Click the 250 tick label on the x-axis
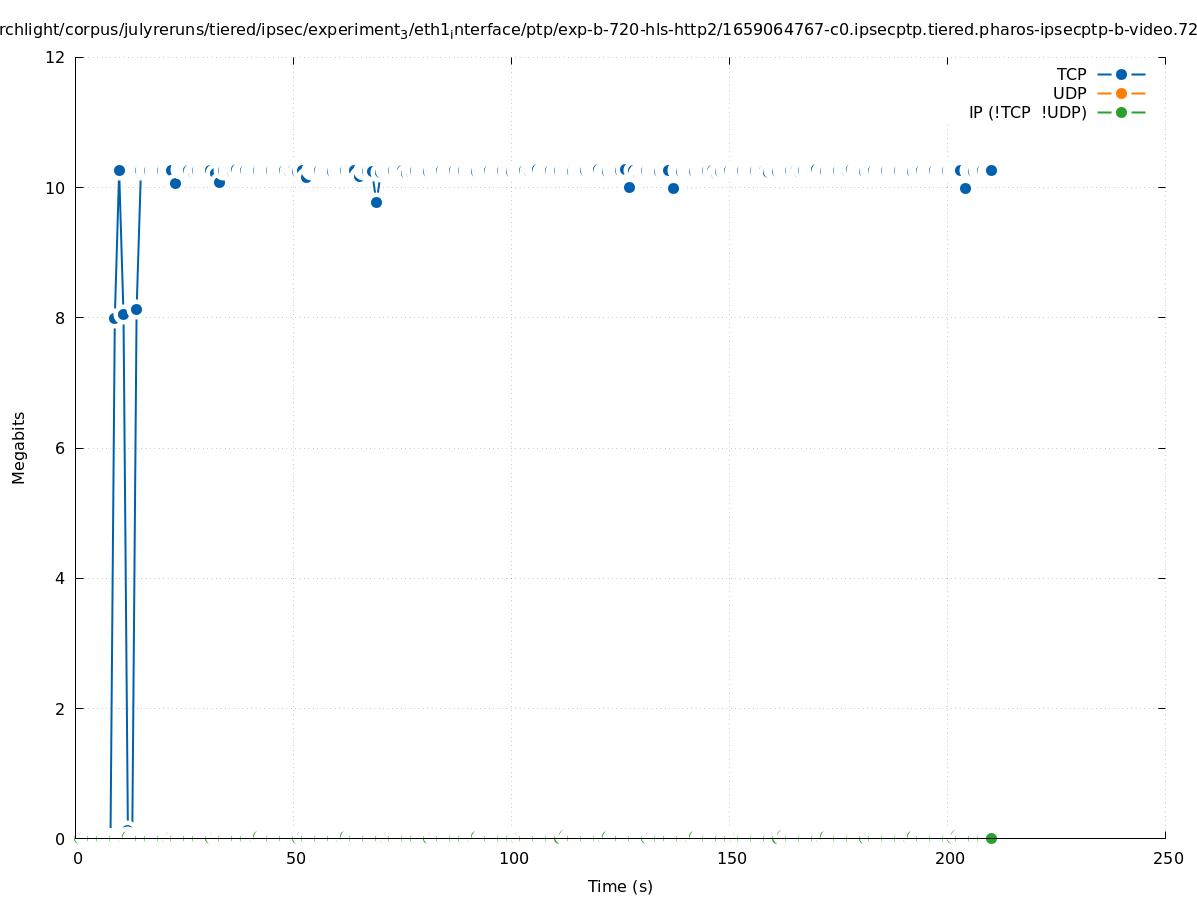1197x900 pixels. [1167, 859]
